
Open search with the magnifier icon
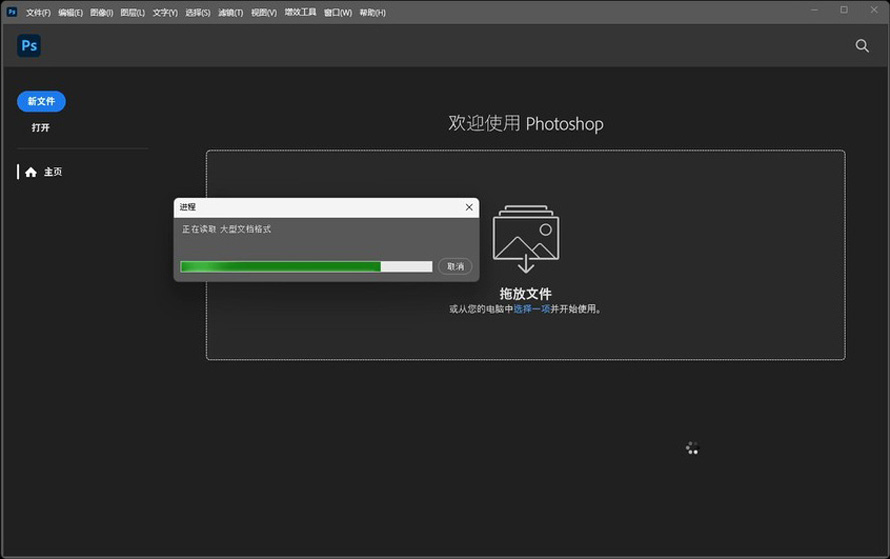[862, 46]
